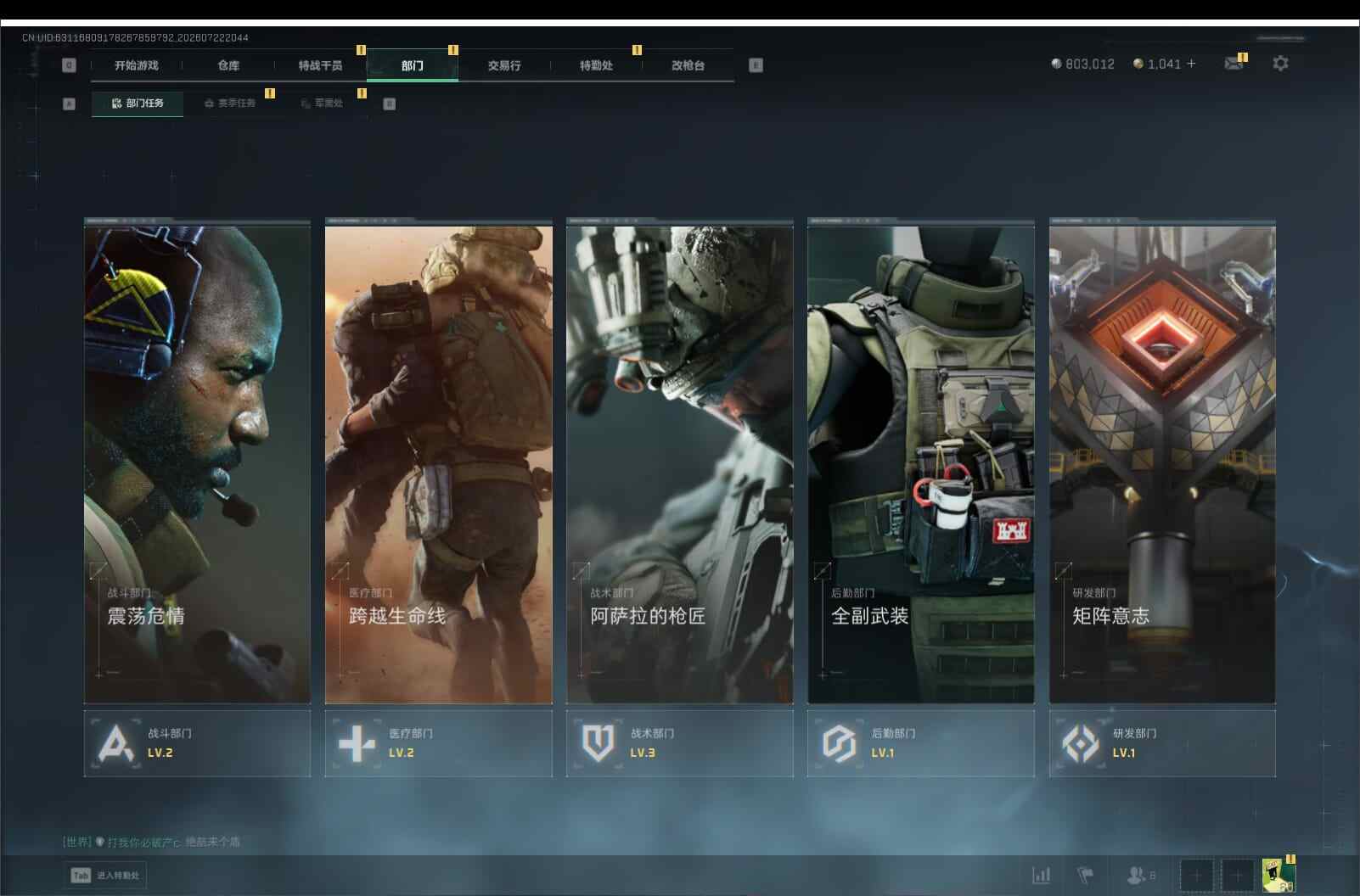Click the expand corner icon on 矩阵意志 card
The width and height of the screenshot is (1360, 896).
coord(1063,570)
